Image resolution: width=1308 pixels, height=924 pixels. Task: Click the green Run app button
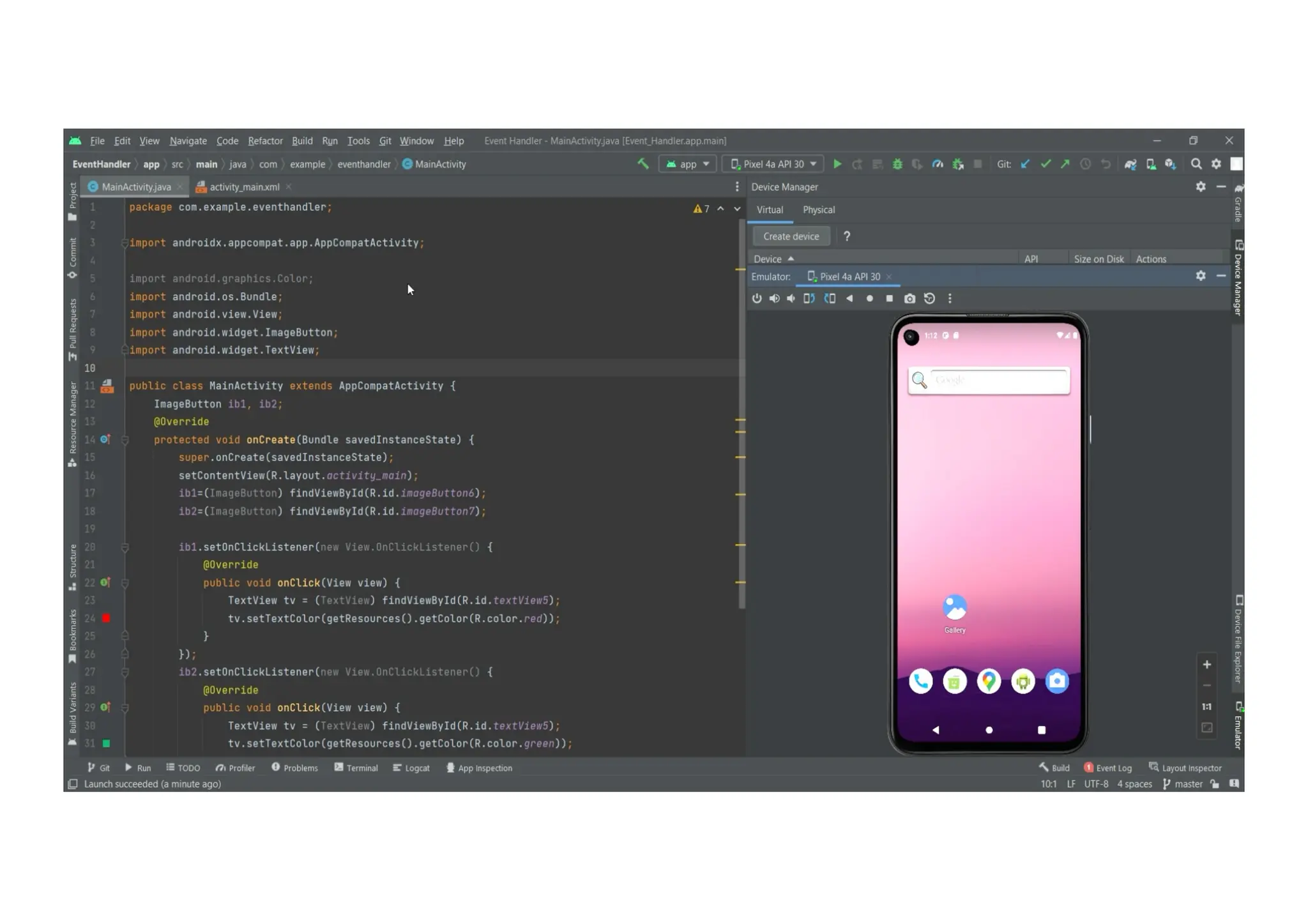(837, 164)
